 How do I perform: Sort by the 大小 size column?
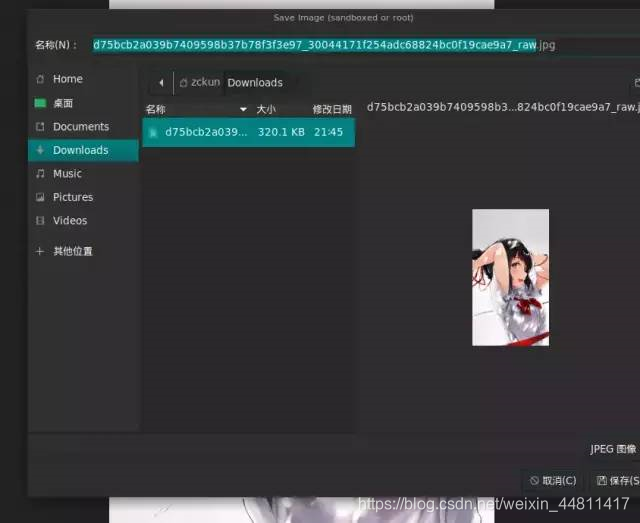tap(267, 109)
